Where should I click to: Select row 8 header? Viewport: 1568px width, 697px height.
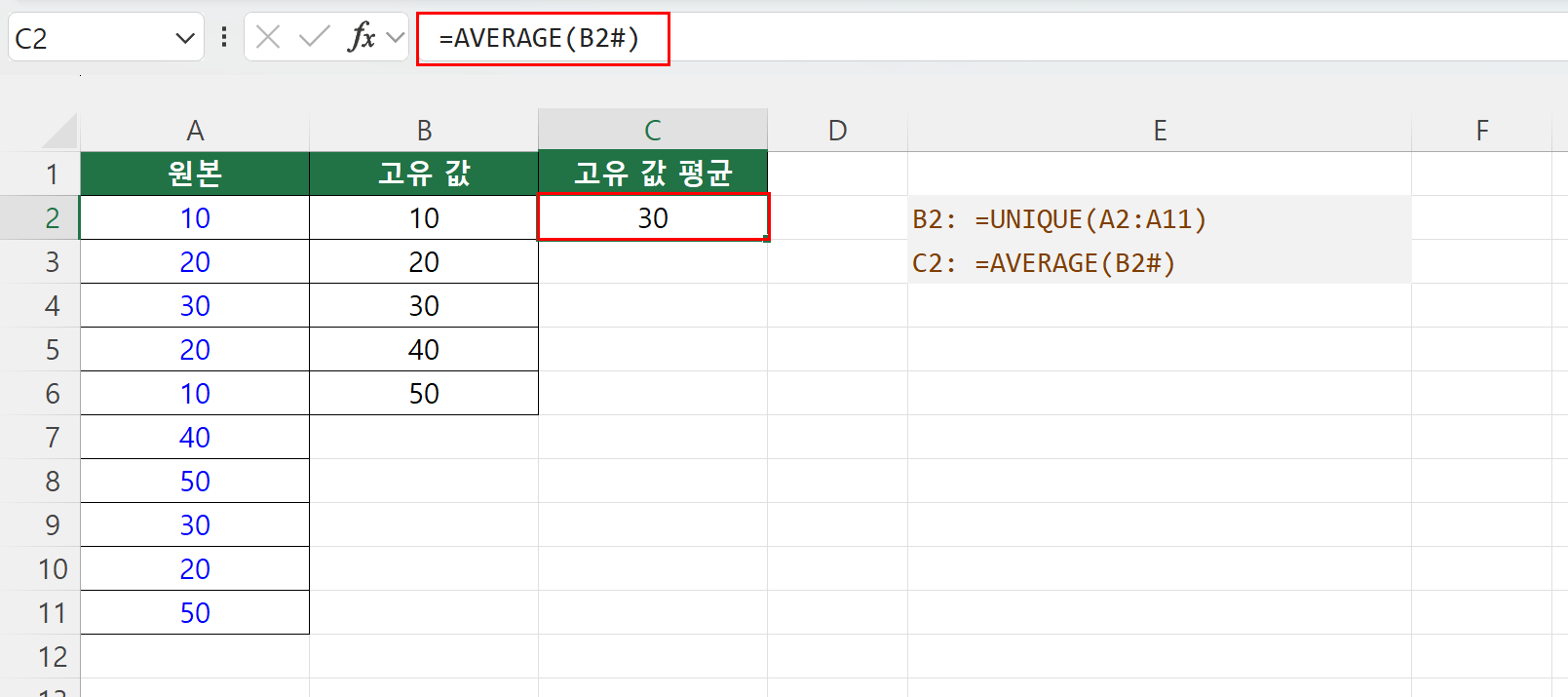40,482
